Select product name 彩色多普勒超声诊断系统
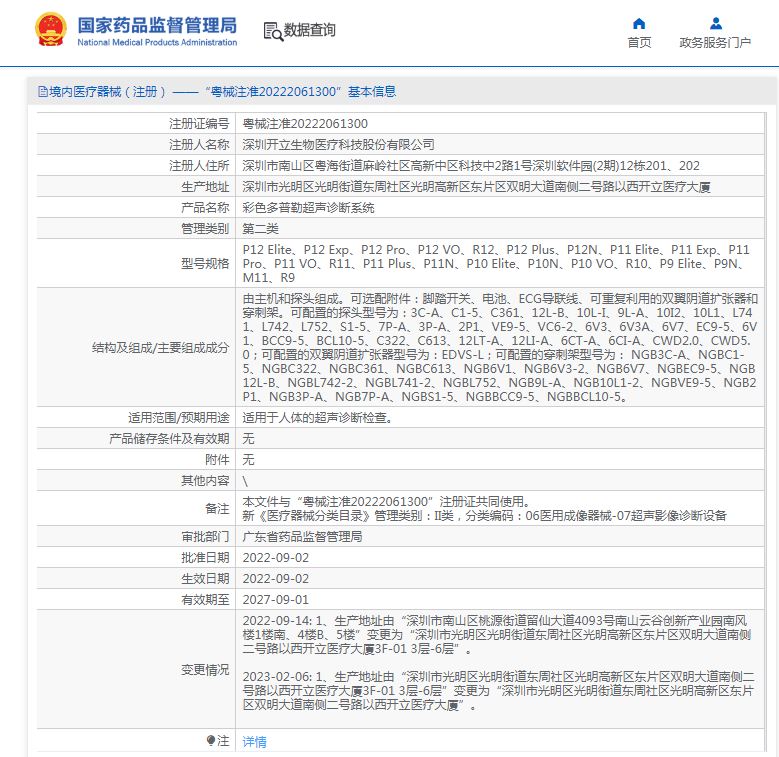 pyautogui.click(x=308, y=208)
